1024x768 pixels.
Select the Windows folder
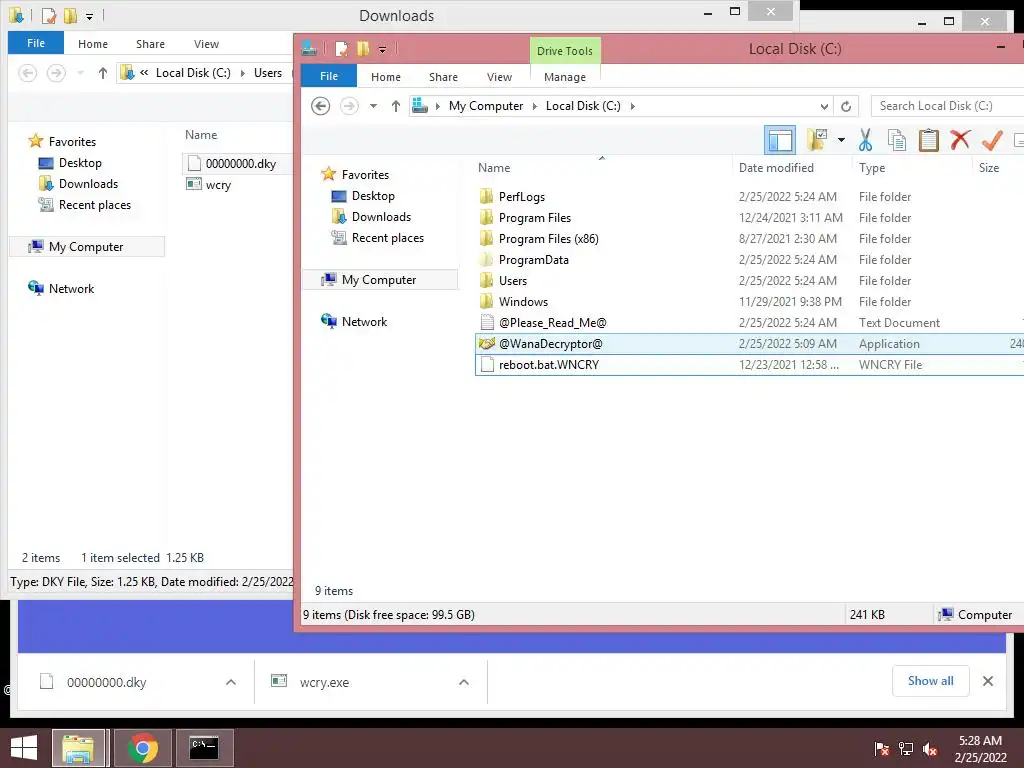[x=522, y=301]
